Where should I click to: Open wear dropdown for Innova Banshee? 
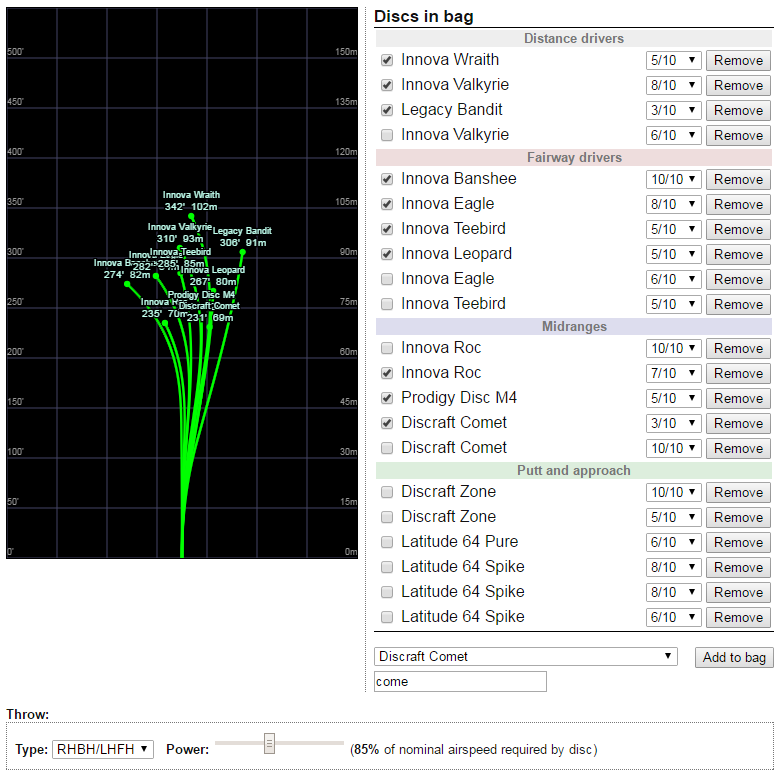click(673, 179)
